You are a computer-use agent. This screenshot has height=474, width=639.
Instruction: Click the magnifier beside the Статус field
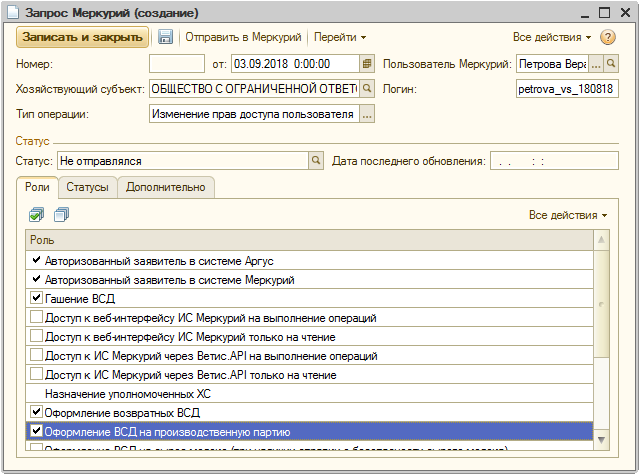coord(316,161)
